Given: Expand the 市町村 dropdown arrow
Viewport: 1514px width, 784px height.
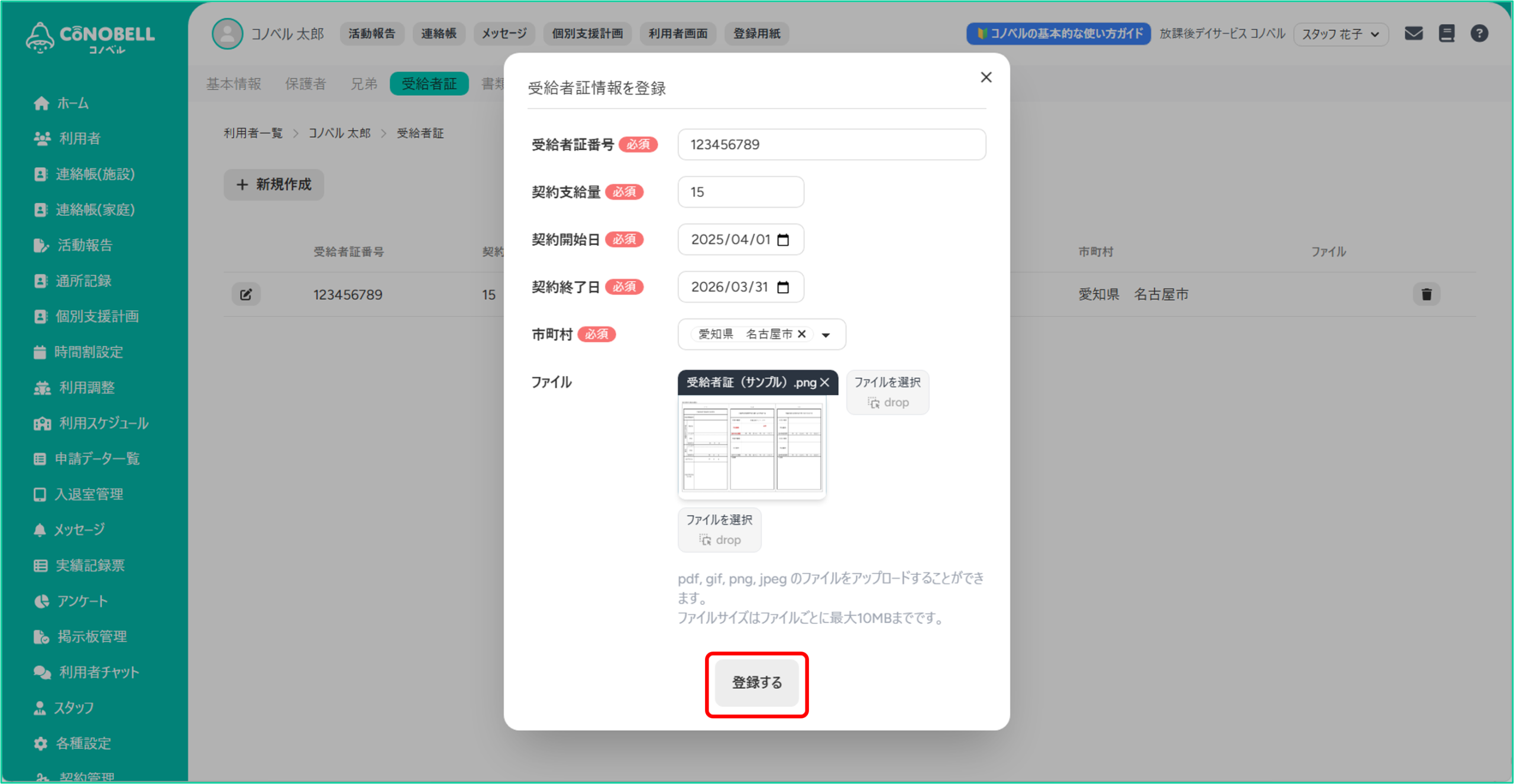Looking at the screenshot, I should tap(826, 335).
